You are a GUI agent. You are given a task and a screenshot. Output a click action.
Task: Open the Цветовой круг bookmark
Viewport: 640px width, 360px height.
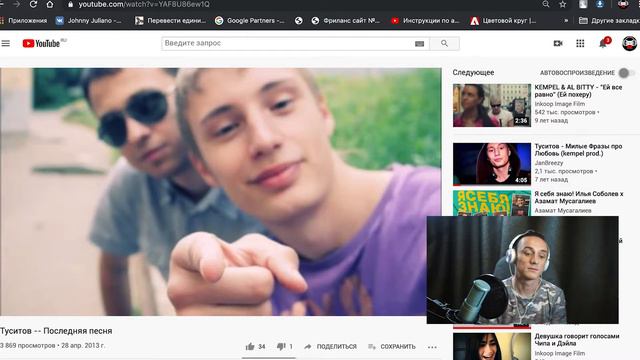pos(503,20)
